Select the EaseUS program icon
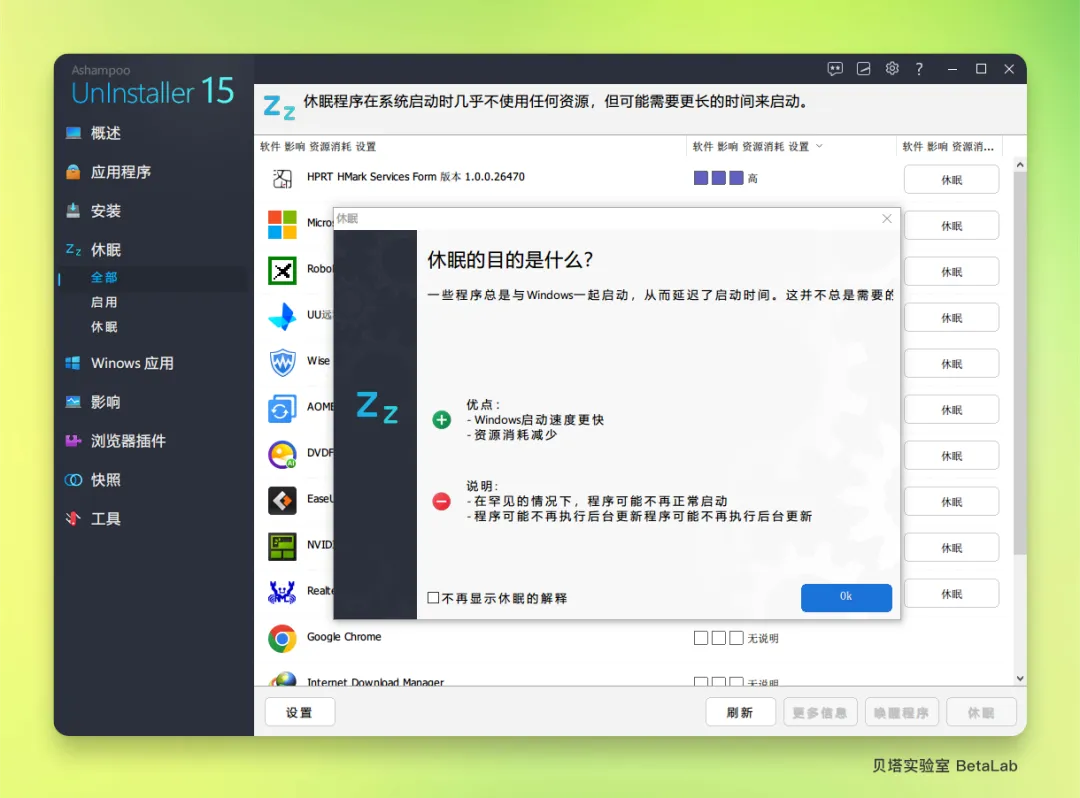The height and width of the screenshot is (798, 1080). 282,501
